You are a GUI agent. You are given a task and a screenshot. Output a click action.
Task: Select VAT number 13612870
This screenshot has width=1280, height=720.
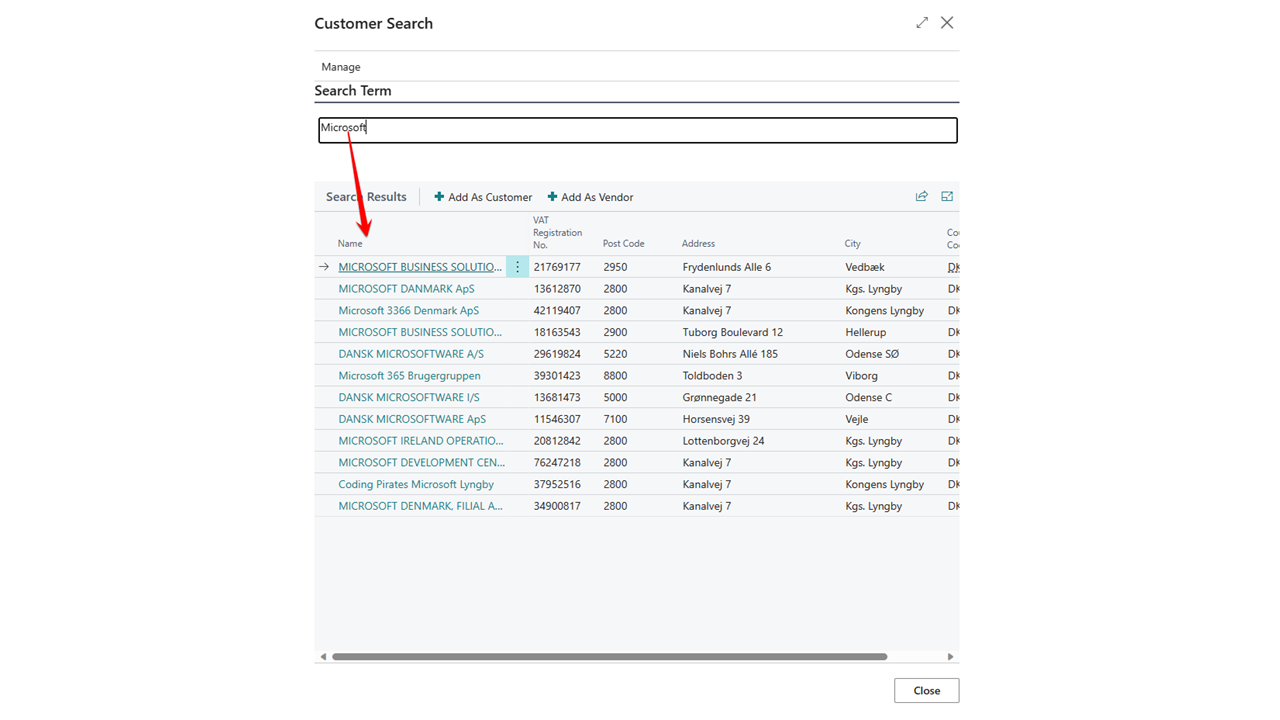pos(557,289)
